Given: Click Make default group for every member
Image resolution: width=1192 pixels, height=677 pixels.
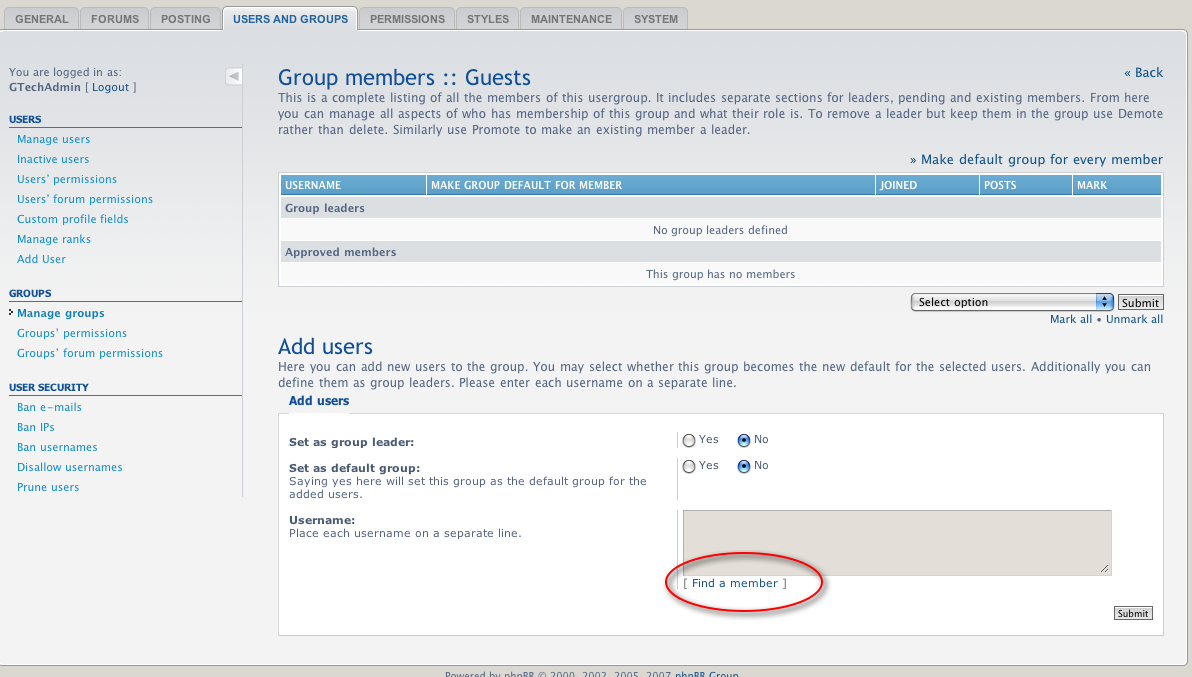Looking at the screenshot, I should point(1036,160).
